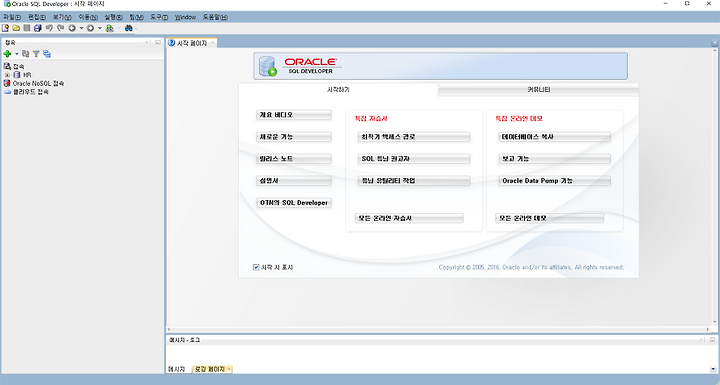Screen dimensions: 720x385
Task: Switch to the 시작하기 tab
Action: [x=338, y=90]
